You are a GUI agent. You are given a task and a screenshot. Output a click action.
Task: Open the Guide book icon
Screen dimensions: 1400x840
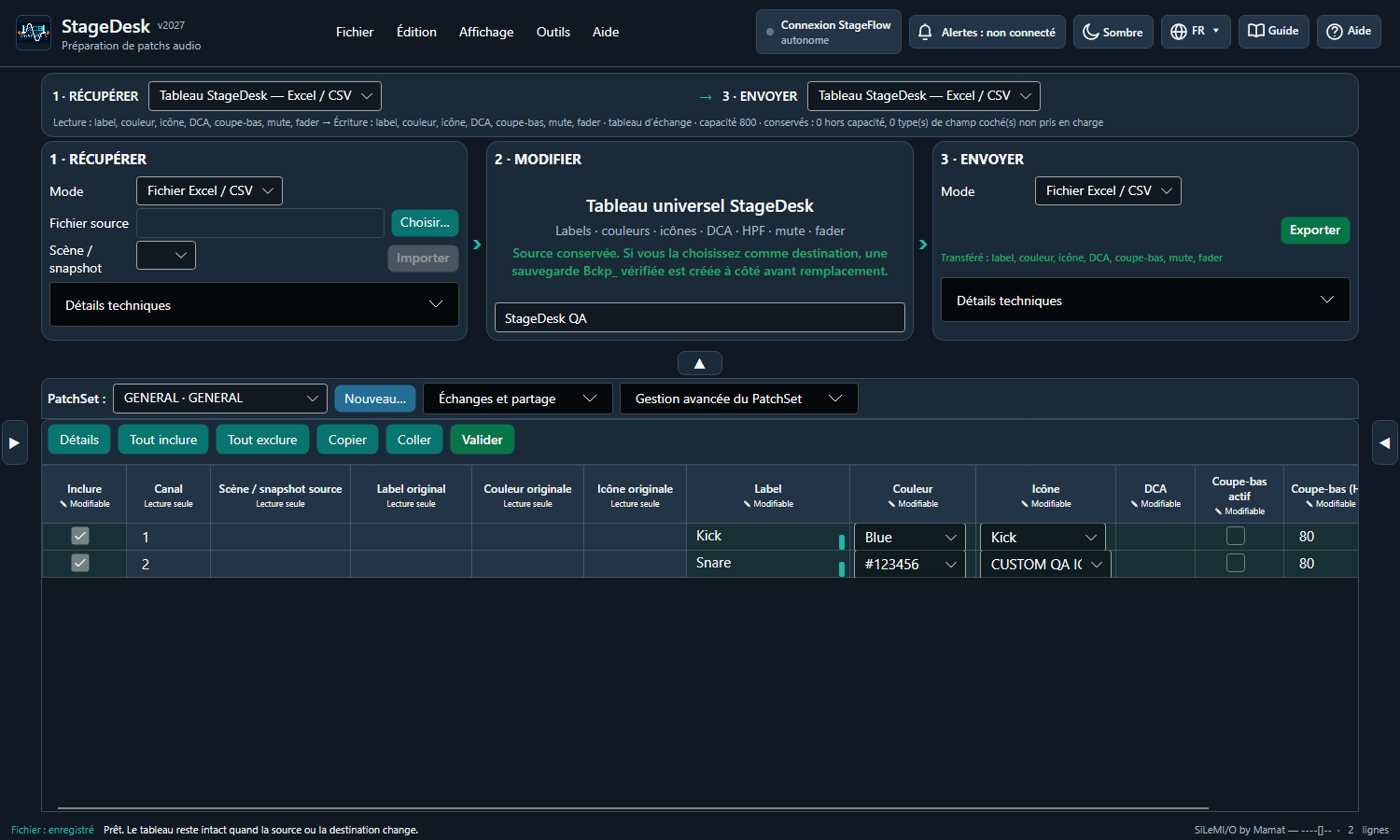point(1256,31)
